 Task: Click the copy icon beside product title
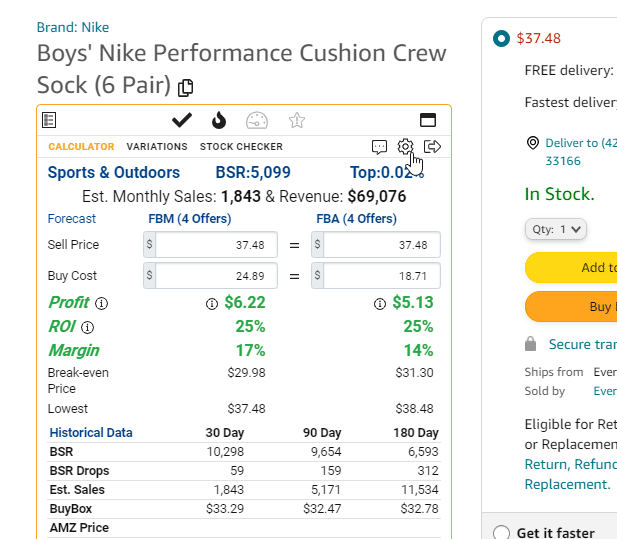[185, 88]
